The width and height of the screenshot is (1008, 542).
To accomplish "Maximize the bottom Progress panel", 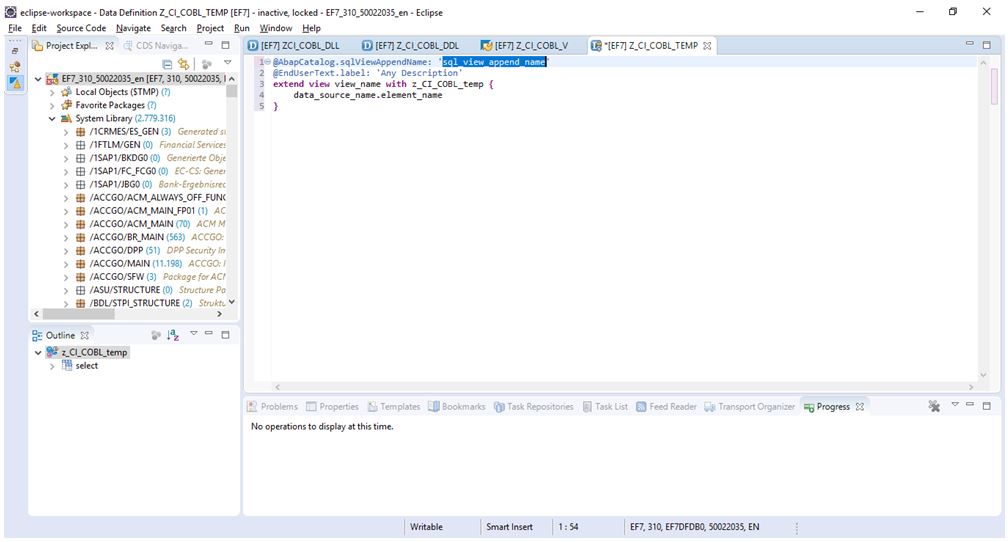I will click(987, 406).
